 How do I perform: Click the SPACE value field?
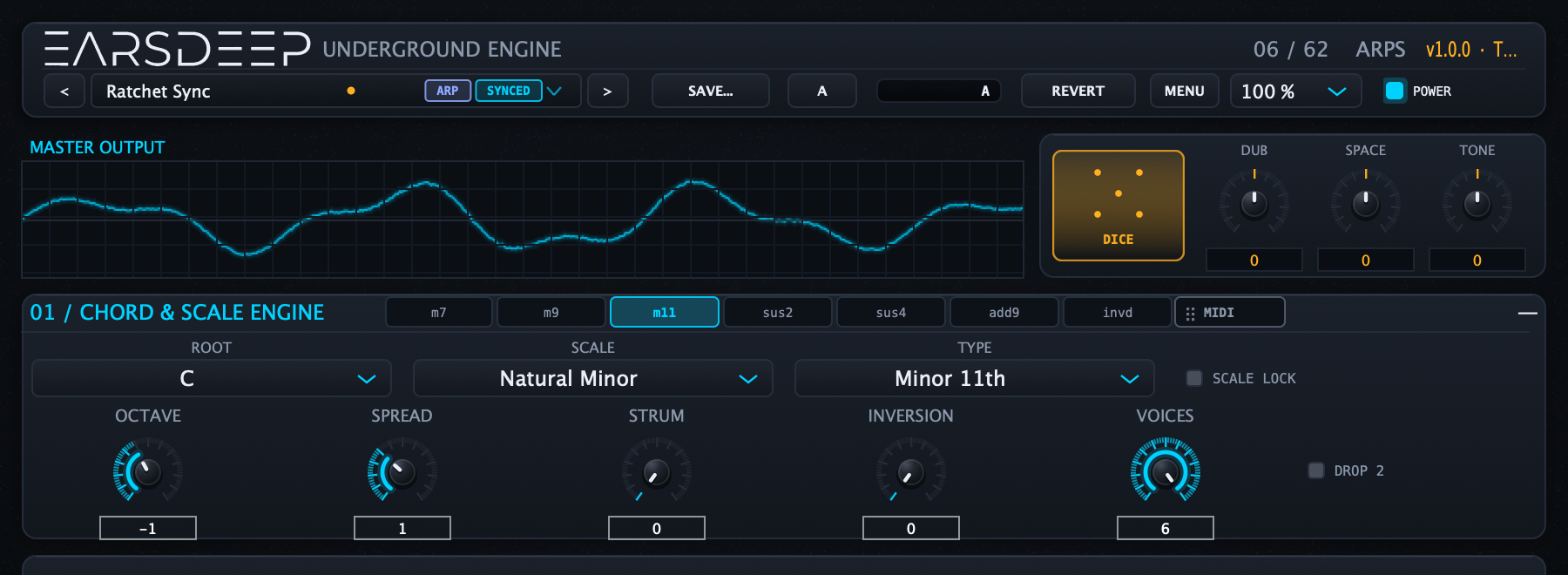1366,260
